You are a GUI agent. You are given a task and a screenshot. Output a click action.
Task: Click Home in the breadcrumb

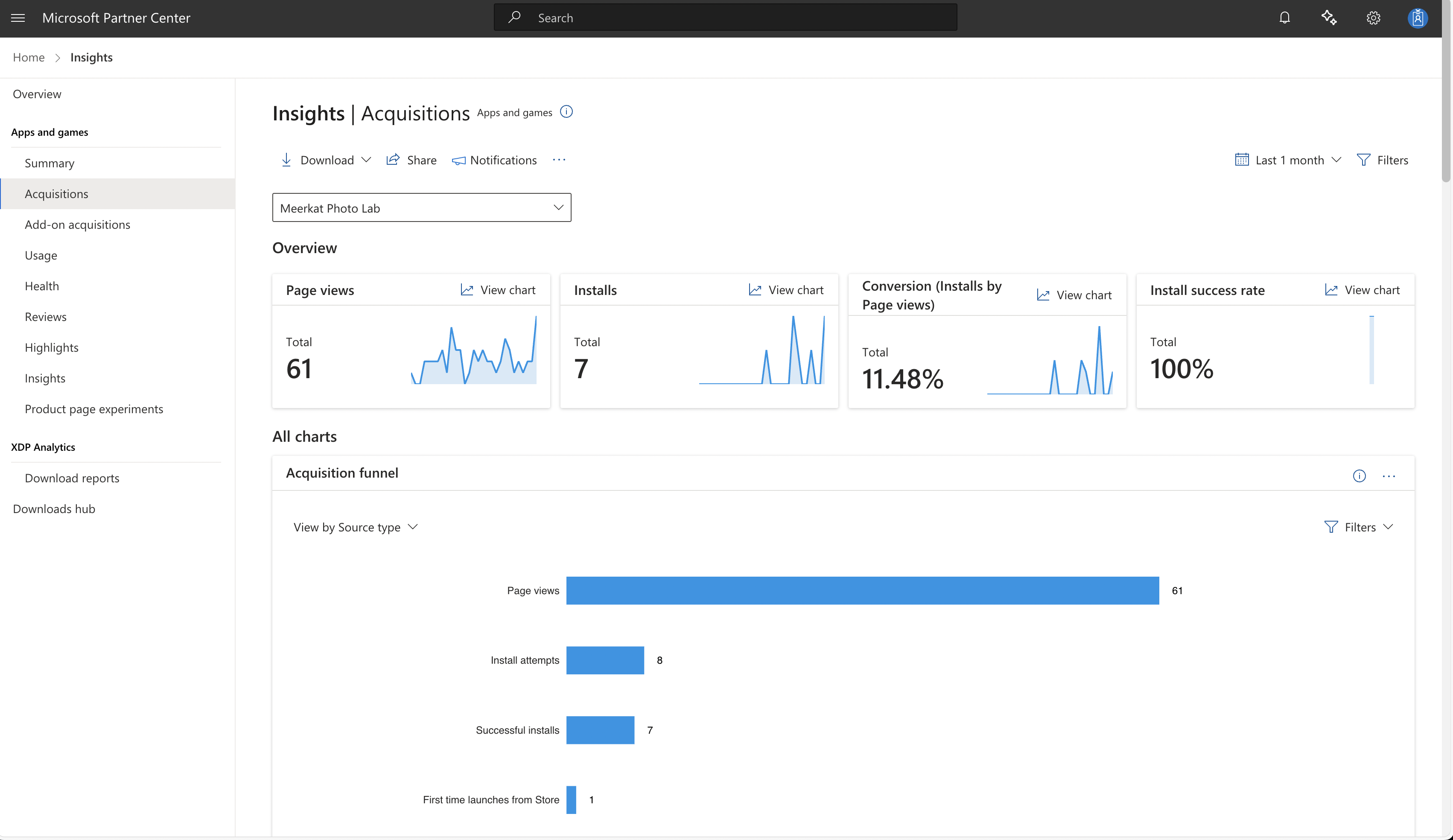[29, 57]
